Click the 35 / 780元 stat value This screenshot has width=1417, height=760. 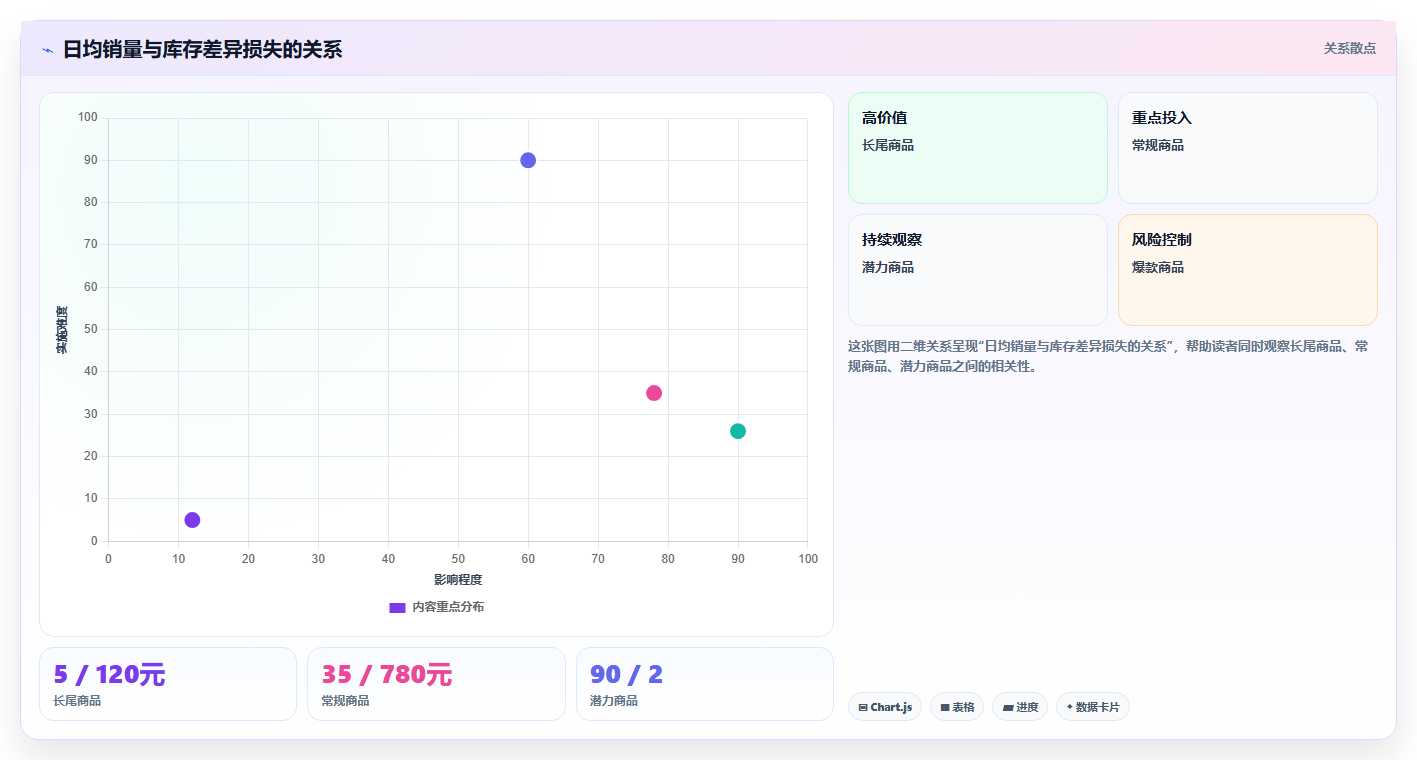(x=387, y=675)
